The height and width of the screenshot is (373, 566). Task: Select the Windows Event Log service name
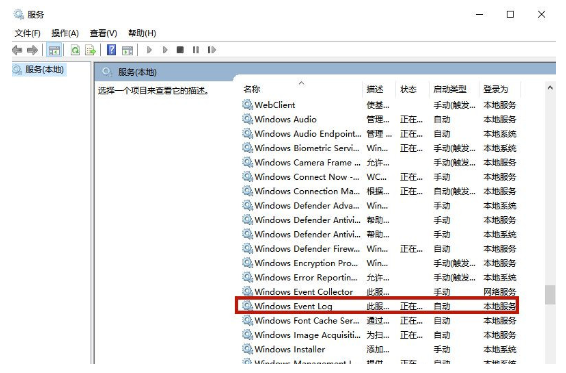[x=293, y=306]
